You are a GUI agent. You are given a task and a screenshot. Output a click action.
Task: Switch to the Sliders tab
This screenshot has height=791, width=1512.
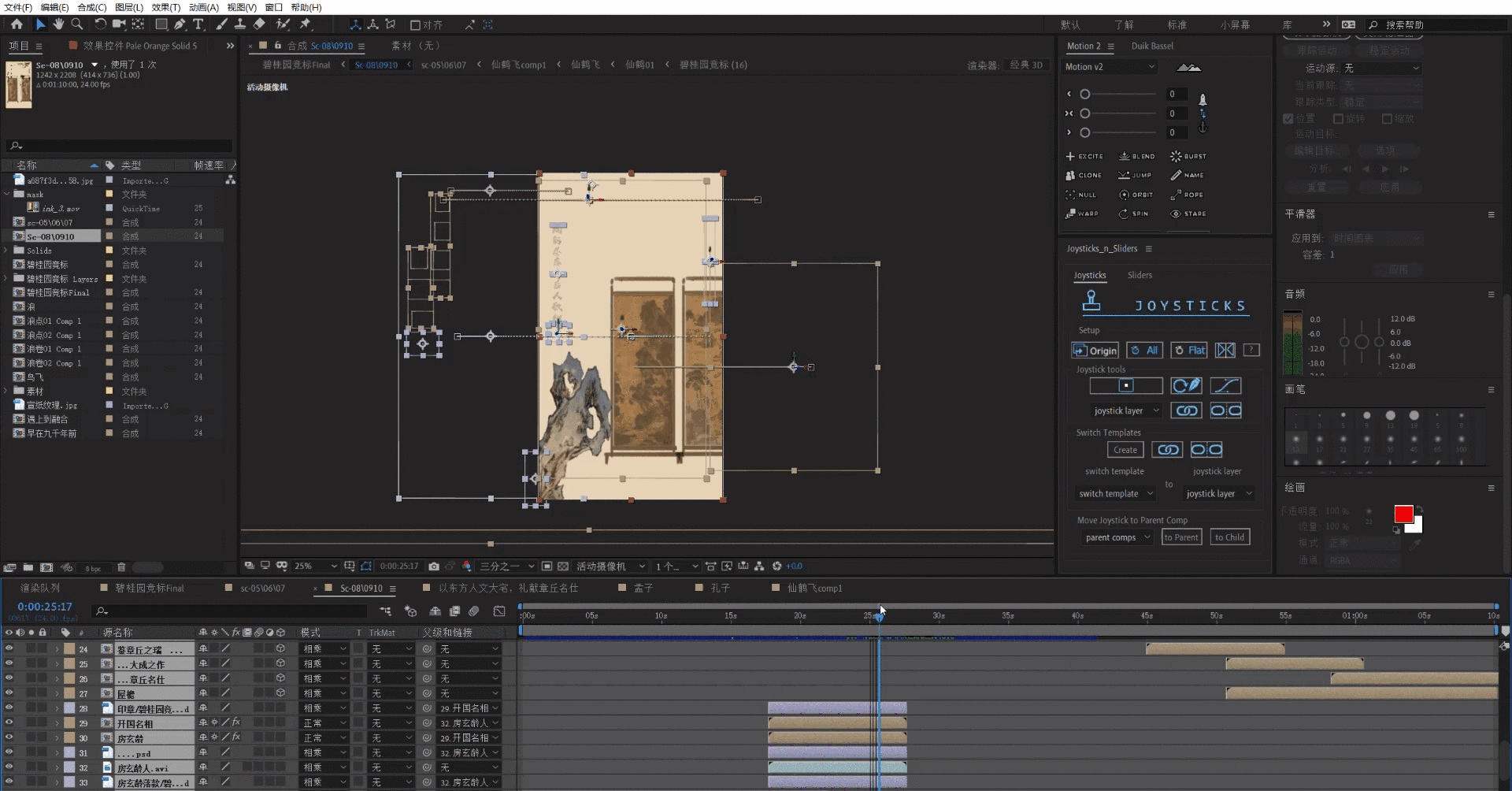tap(1140, 275)
